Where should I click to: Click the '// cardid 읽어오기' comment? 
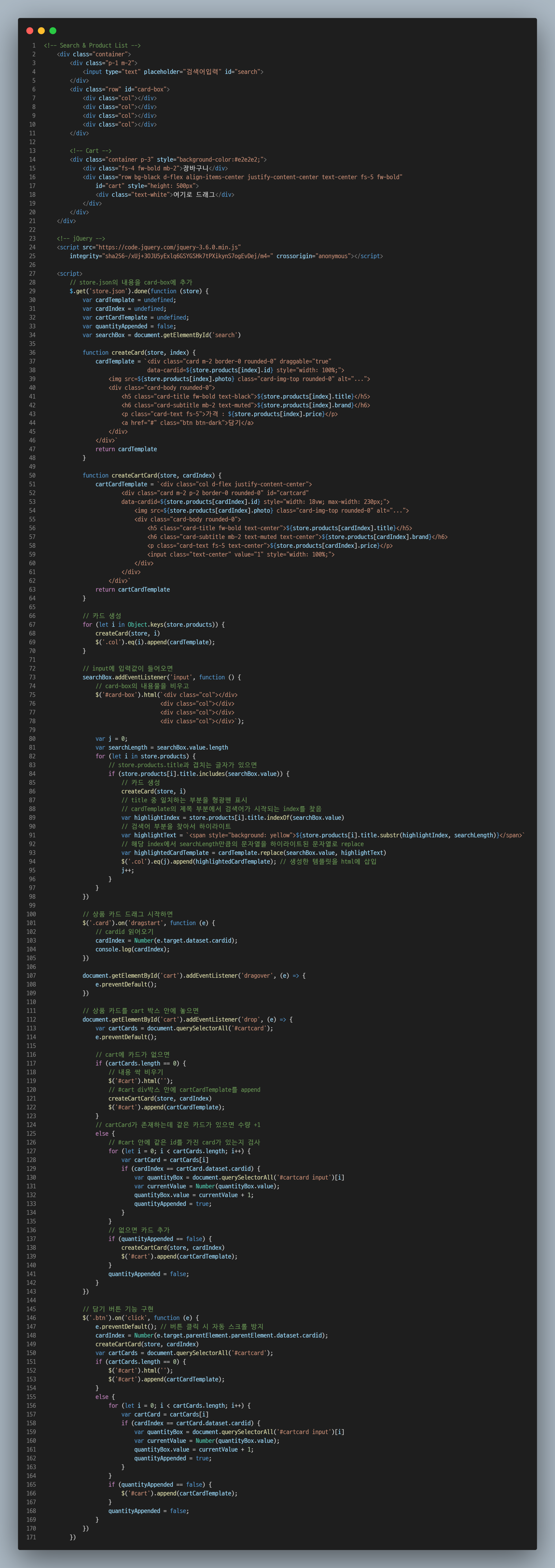(x=125, y=932)
